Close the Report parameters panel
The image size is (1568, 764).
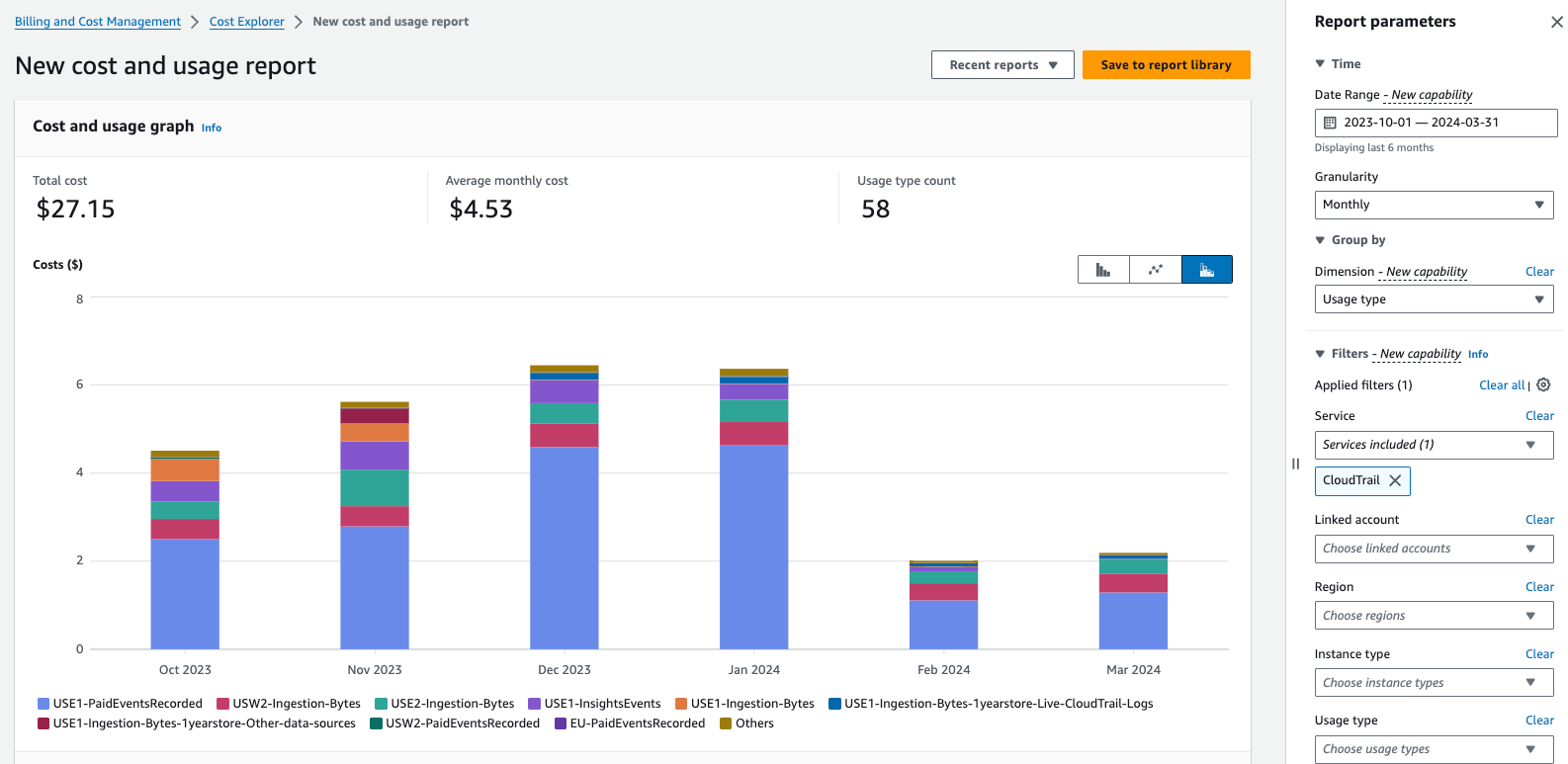tap(1556, 22)
